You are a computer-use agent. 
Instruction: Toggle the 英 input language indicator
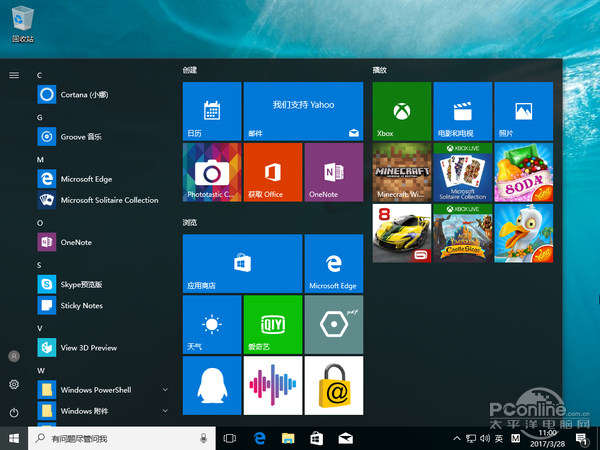[x=499, y=438]
